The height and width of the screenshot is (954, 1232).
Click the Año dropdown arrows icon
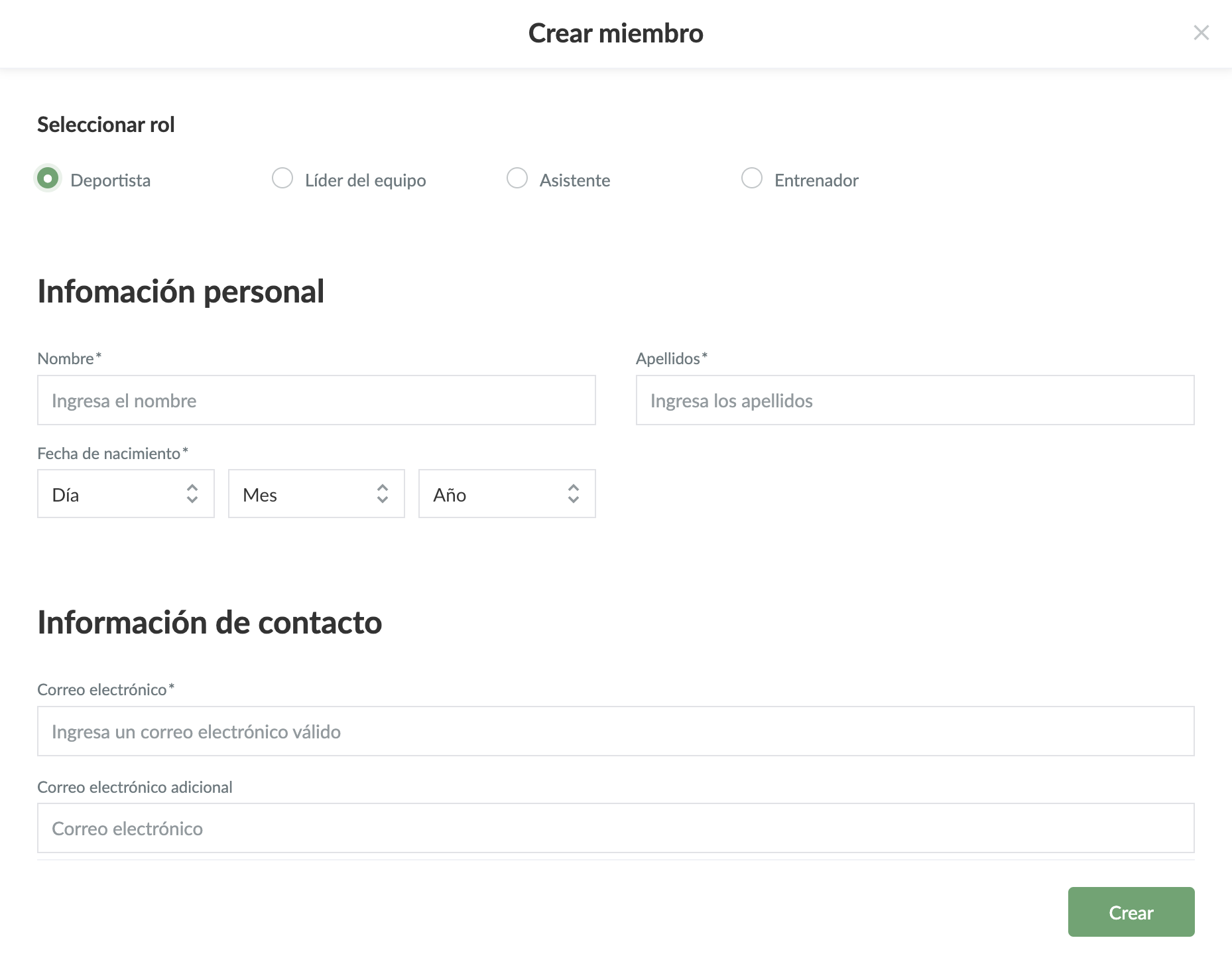pos(574,494)
